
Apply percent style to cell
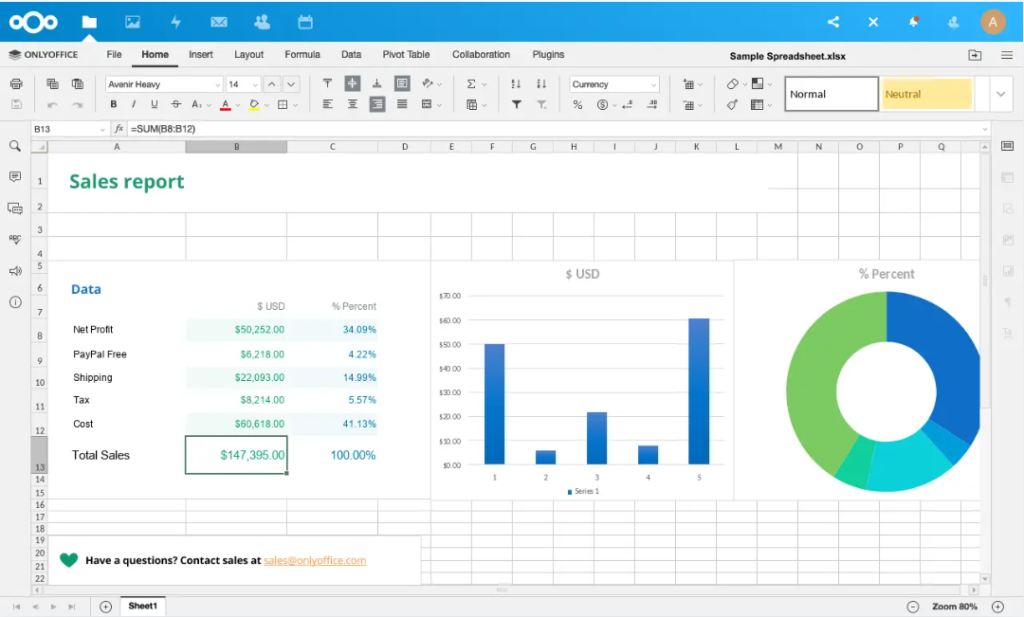tap(577, 104)
